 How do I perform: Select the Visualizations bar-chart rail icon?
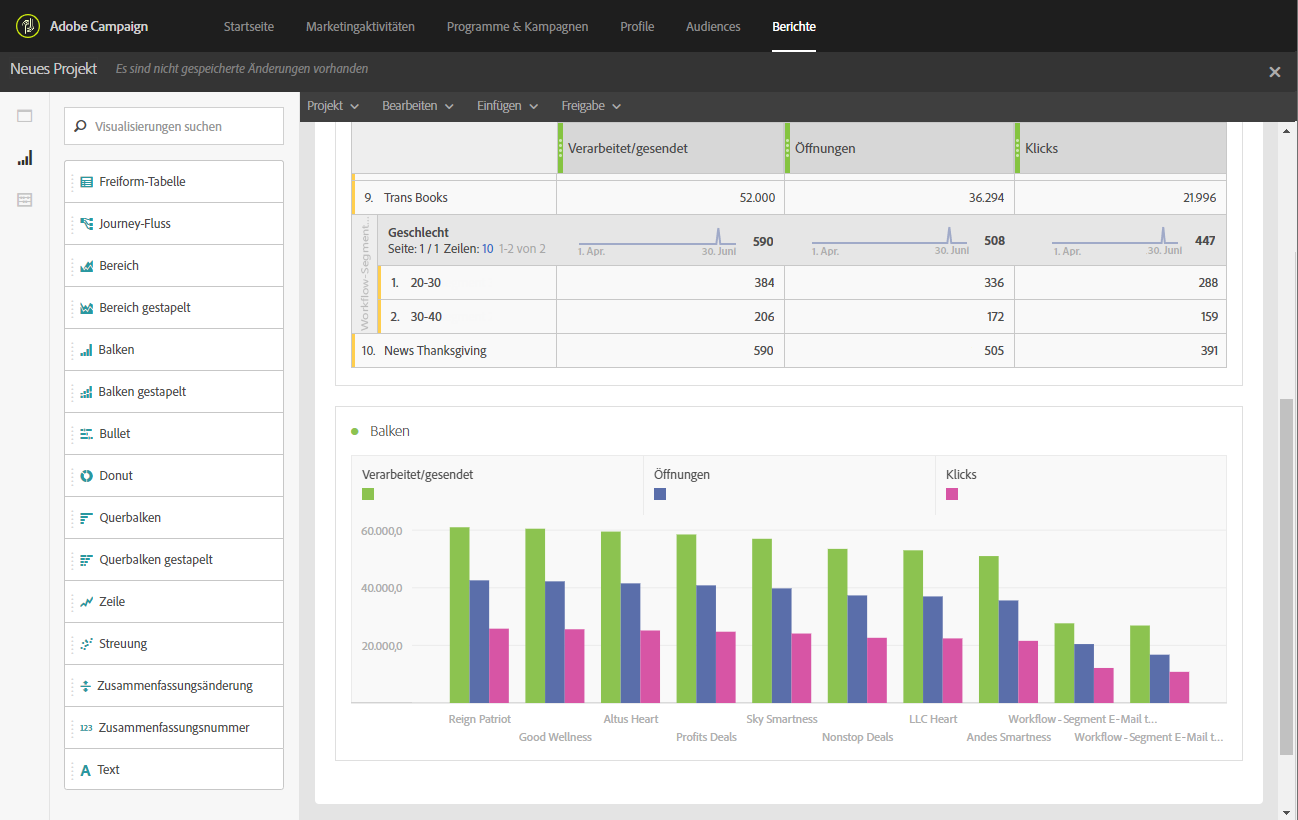(25, 158)
